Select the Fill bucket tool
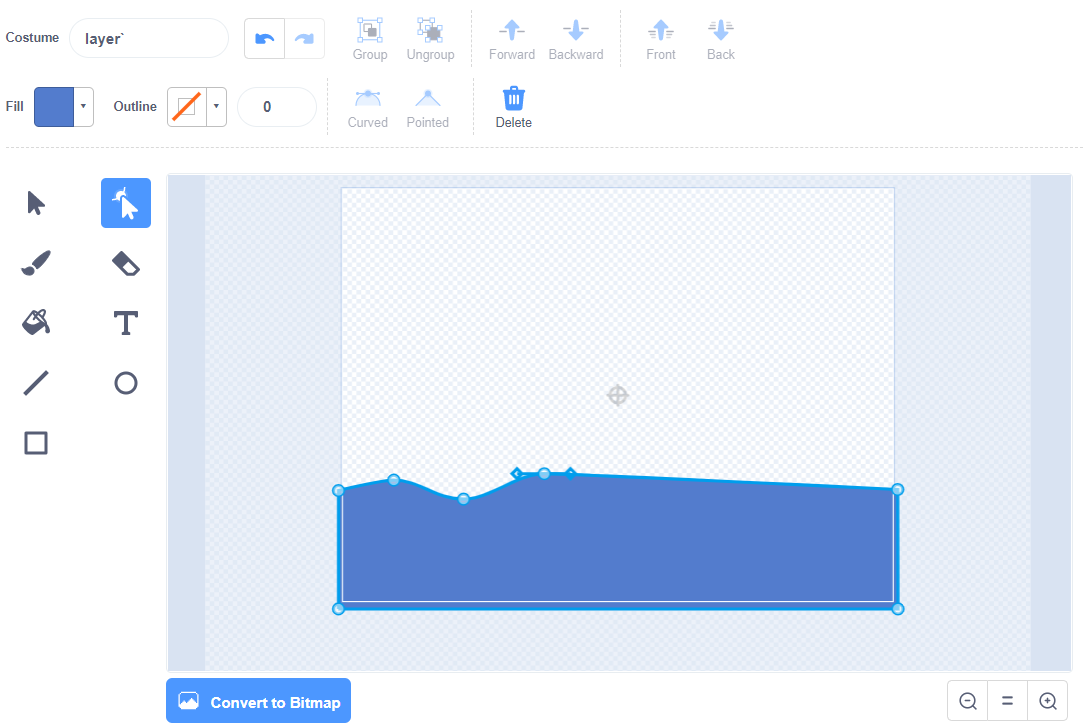The image size is (1086, 726). (x=36, y=323)
